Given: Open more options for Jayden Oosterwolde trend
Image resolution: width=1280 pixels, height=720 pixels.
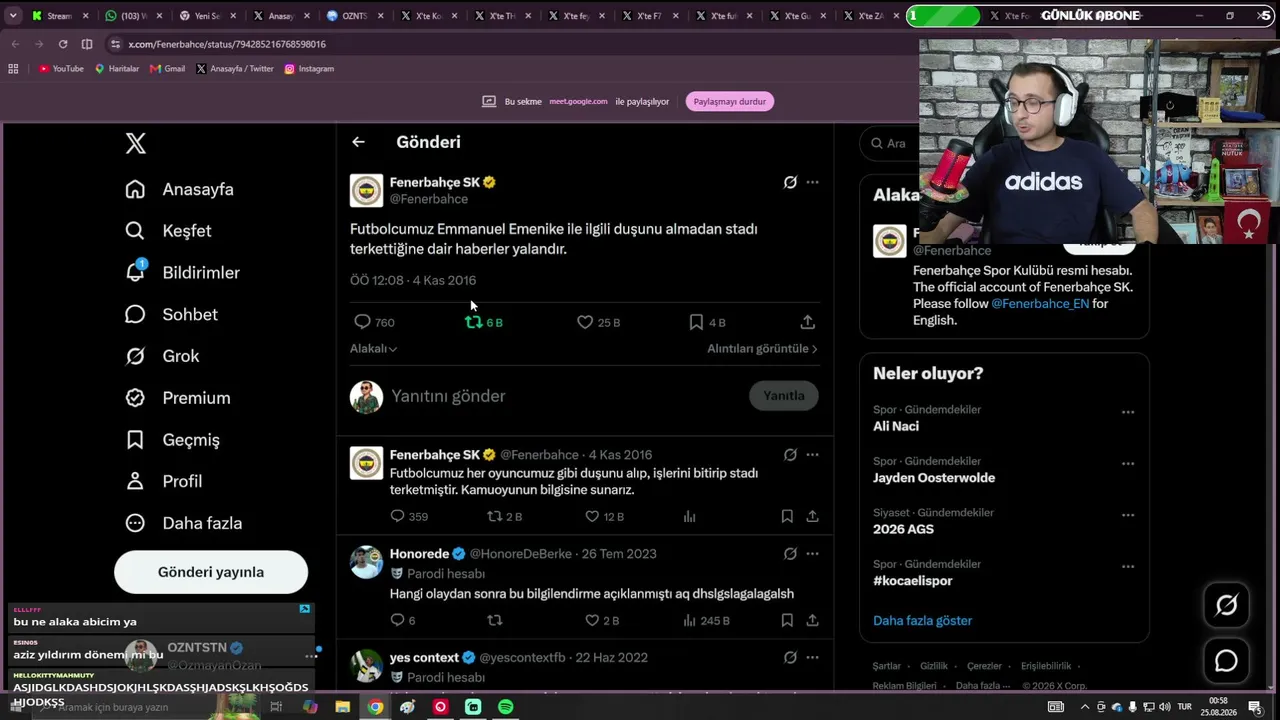Looking at the screenshot, I should [1128, 464].
